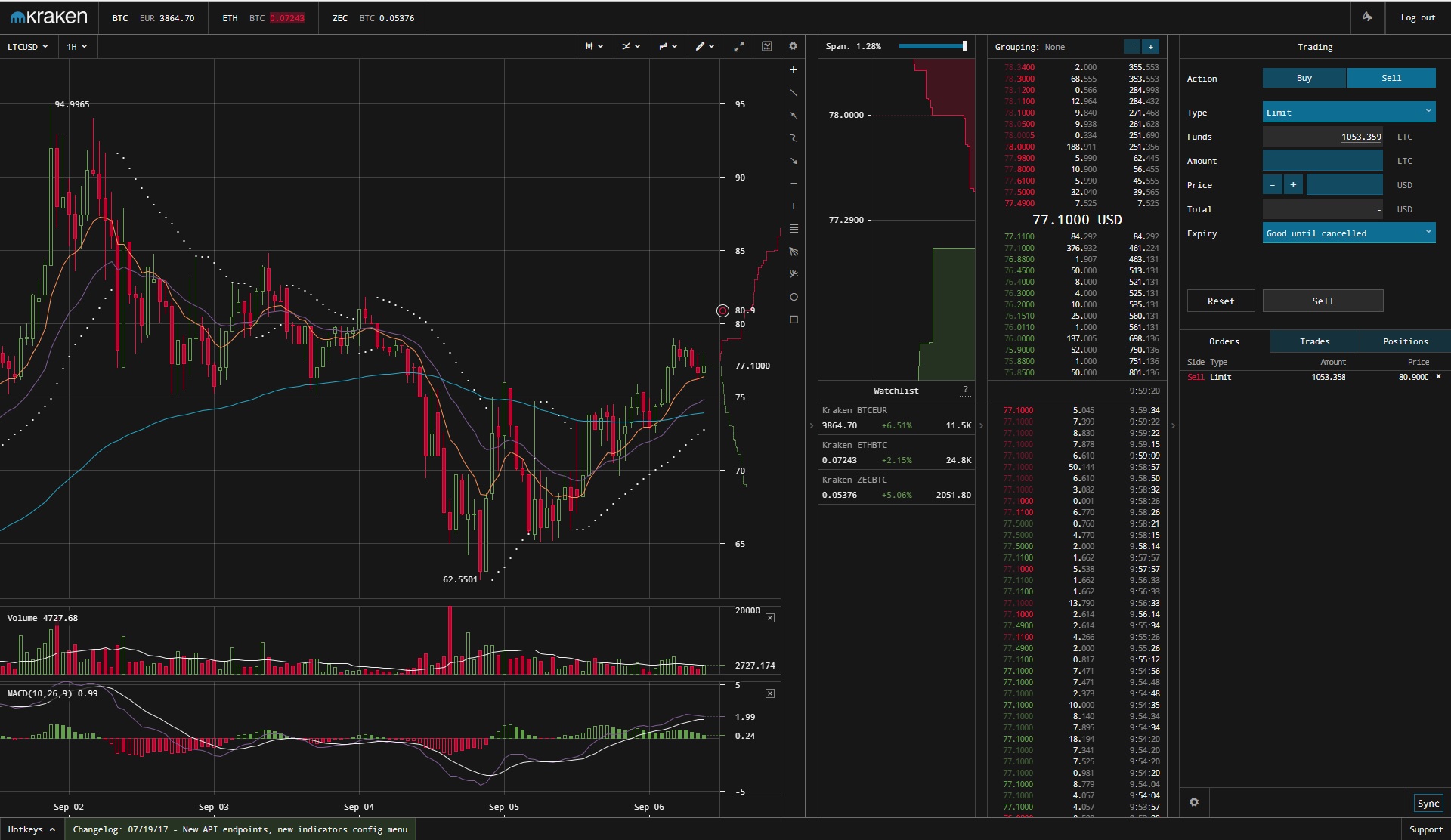Select the trend line drawing tool
1451x840 pixels.
(x=794, y=93)
